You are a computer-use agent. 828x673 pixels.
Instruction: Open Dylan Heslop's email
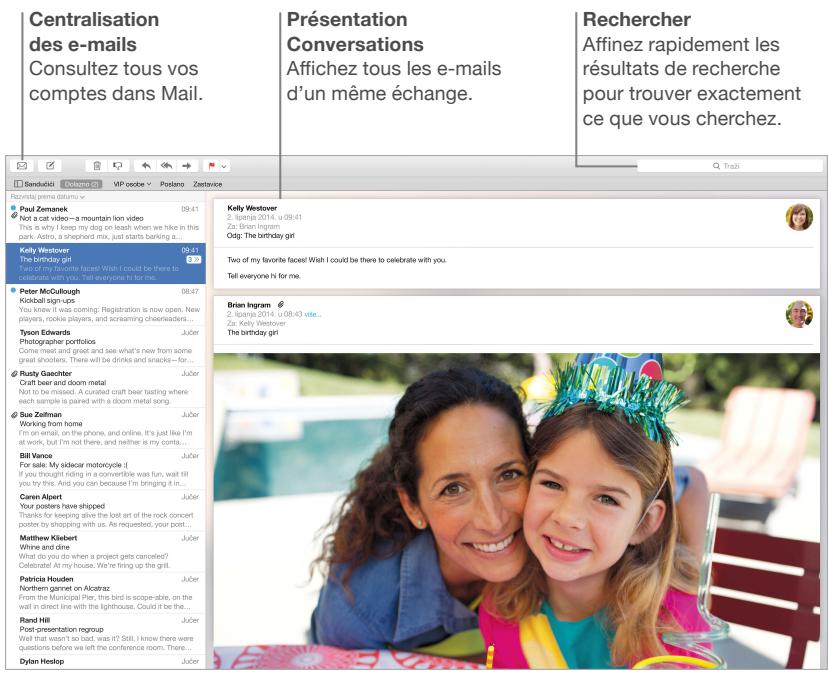pyautogui.click(x=106, y=662)
